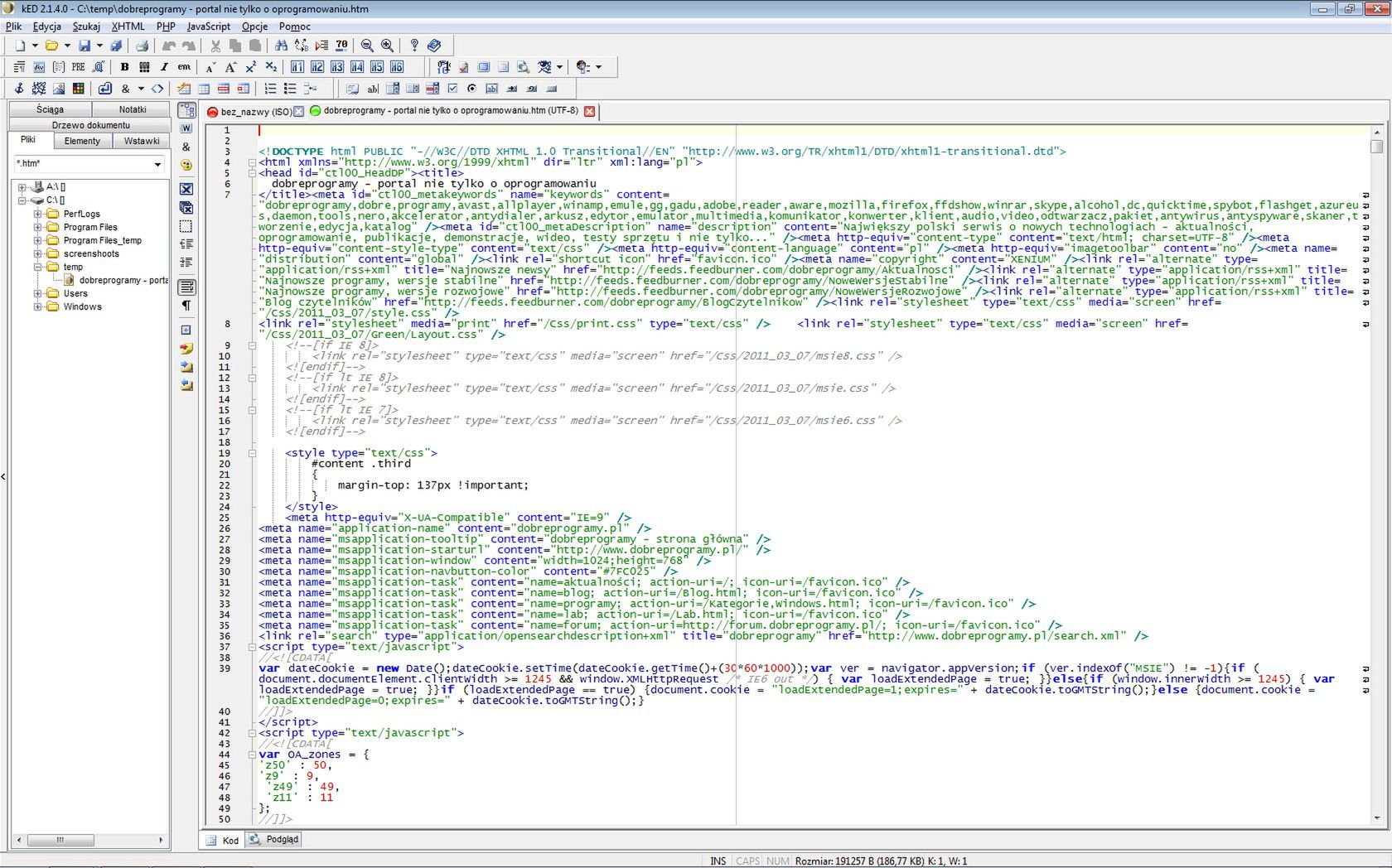1392x868 pixels.
Task: Open the *.htm* file filter dropdown
Action: pyautogui.click(x=157, y=164)
